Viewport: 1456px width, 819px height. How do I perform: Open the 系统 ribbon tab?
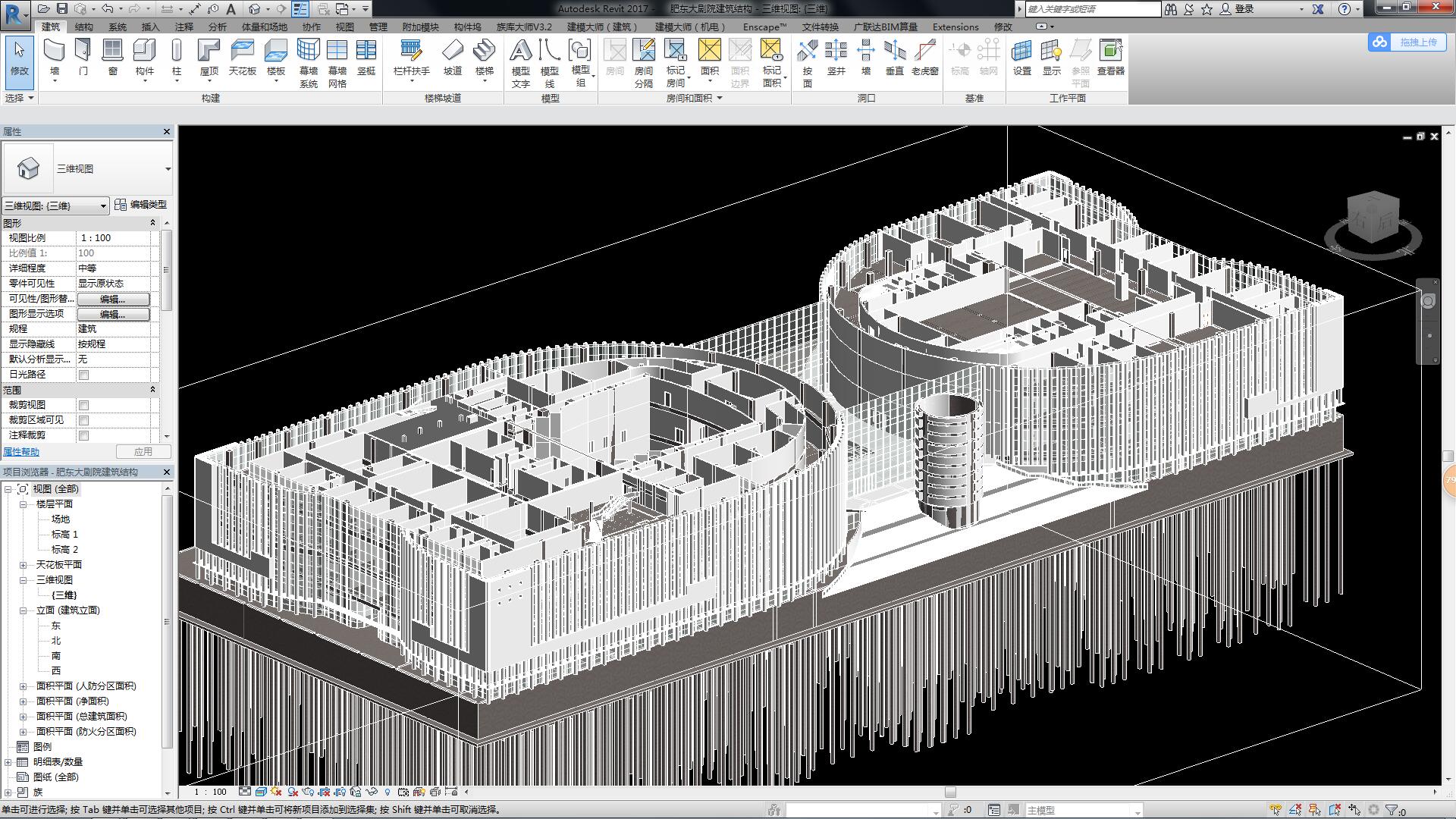118,27
